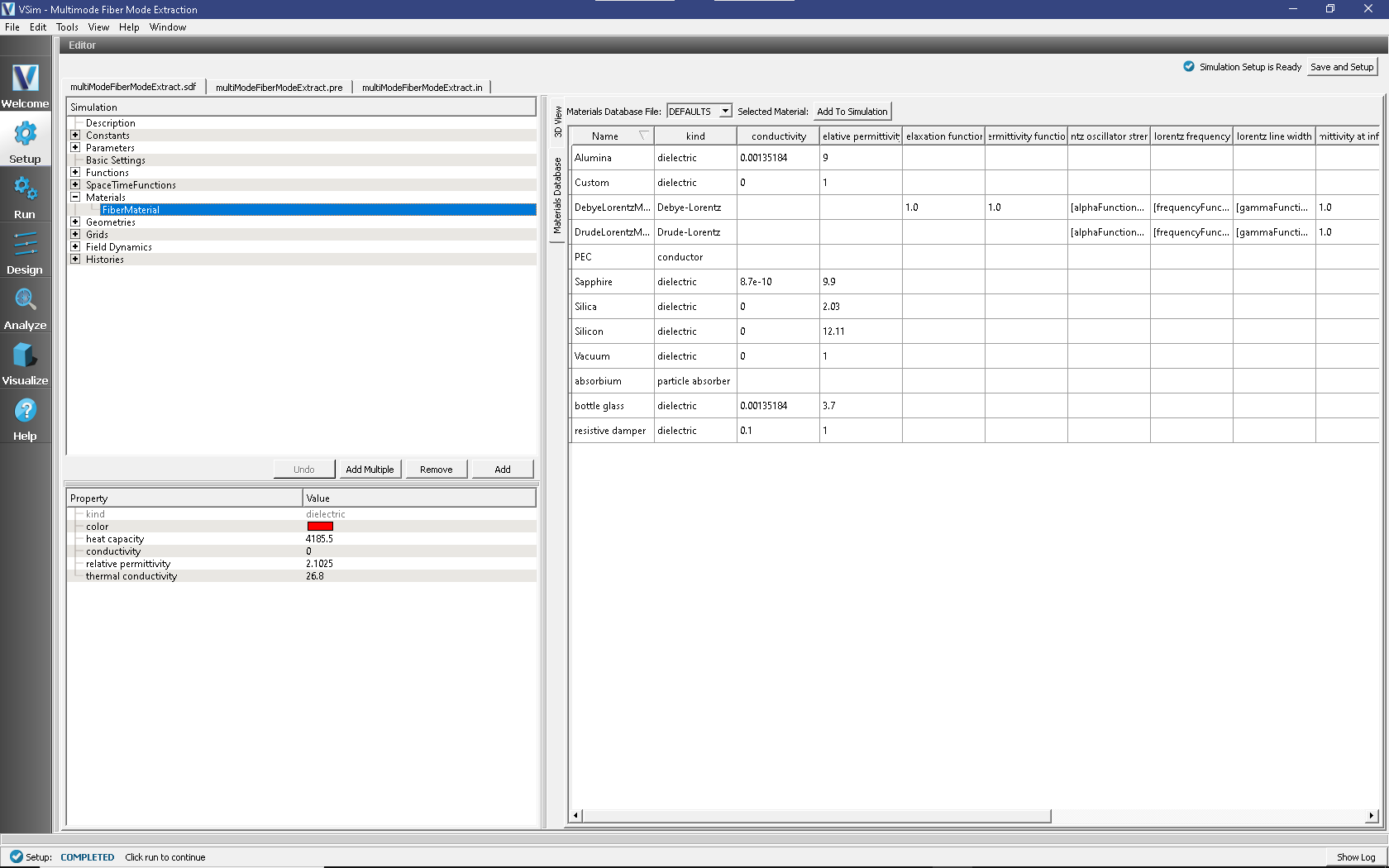The image size is (1389, 868).
Task: Click the Show Log button
Action: [x=1356, y=857]
